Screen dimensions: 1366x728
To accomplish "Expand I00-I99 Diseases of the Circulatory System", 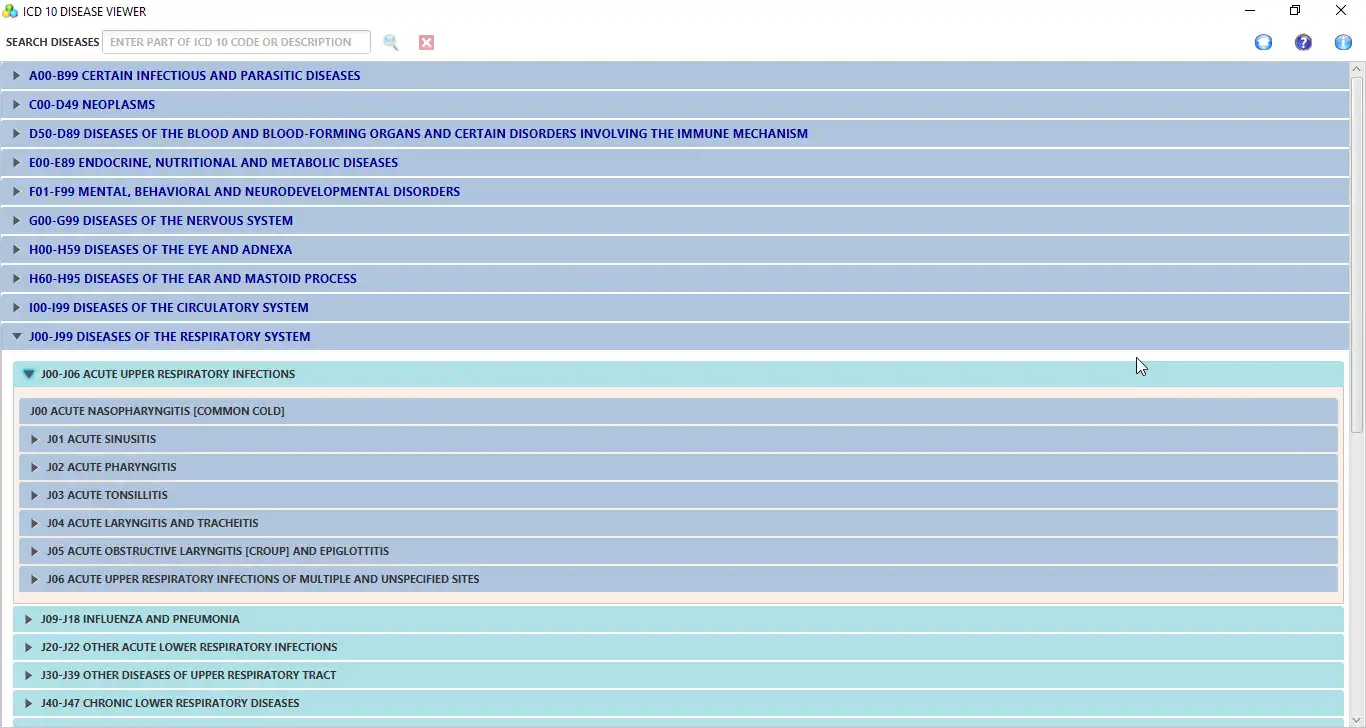I will [676, 308].
